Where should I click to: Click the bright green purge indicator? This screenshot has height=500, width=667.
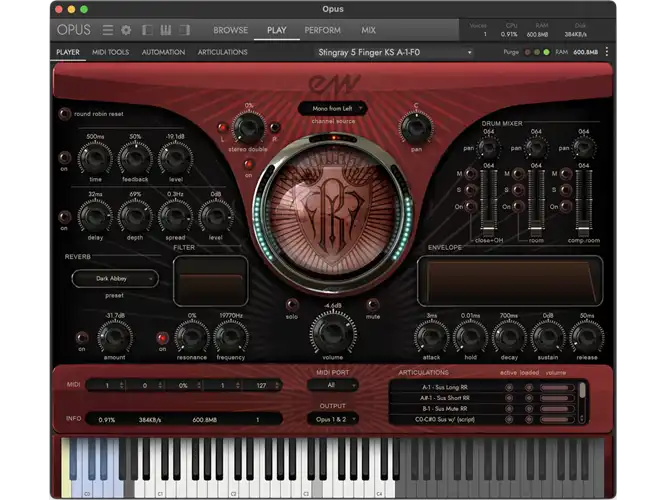[546, 52]
